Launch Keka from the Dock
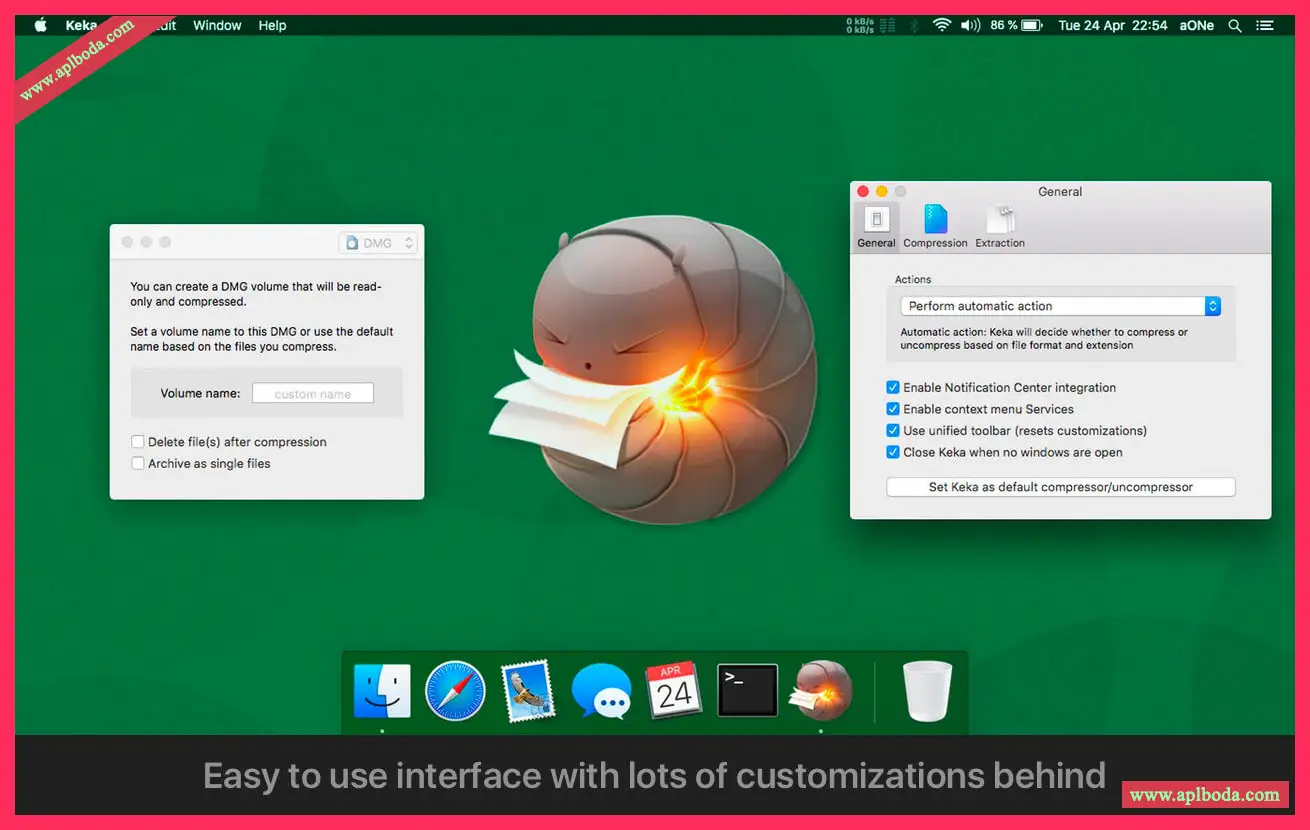 pos(821,691)
